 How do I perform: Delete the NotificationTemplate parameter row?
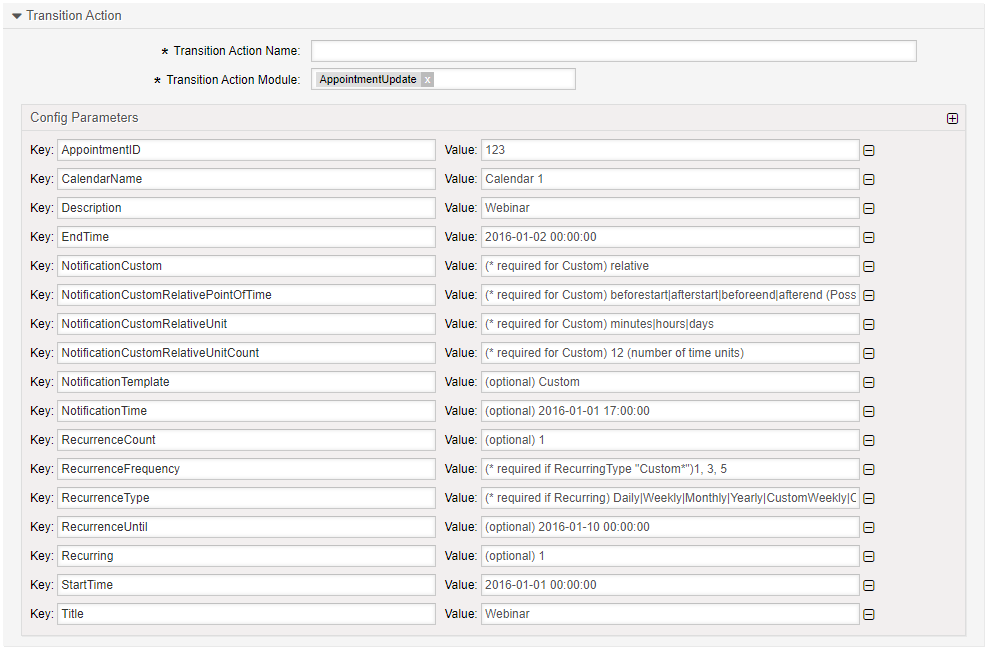pos(869,382)
